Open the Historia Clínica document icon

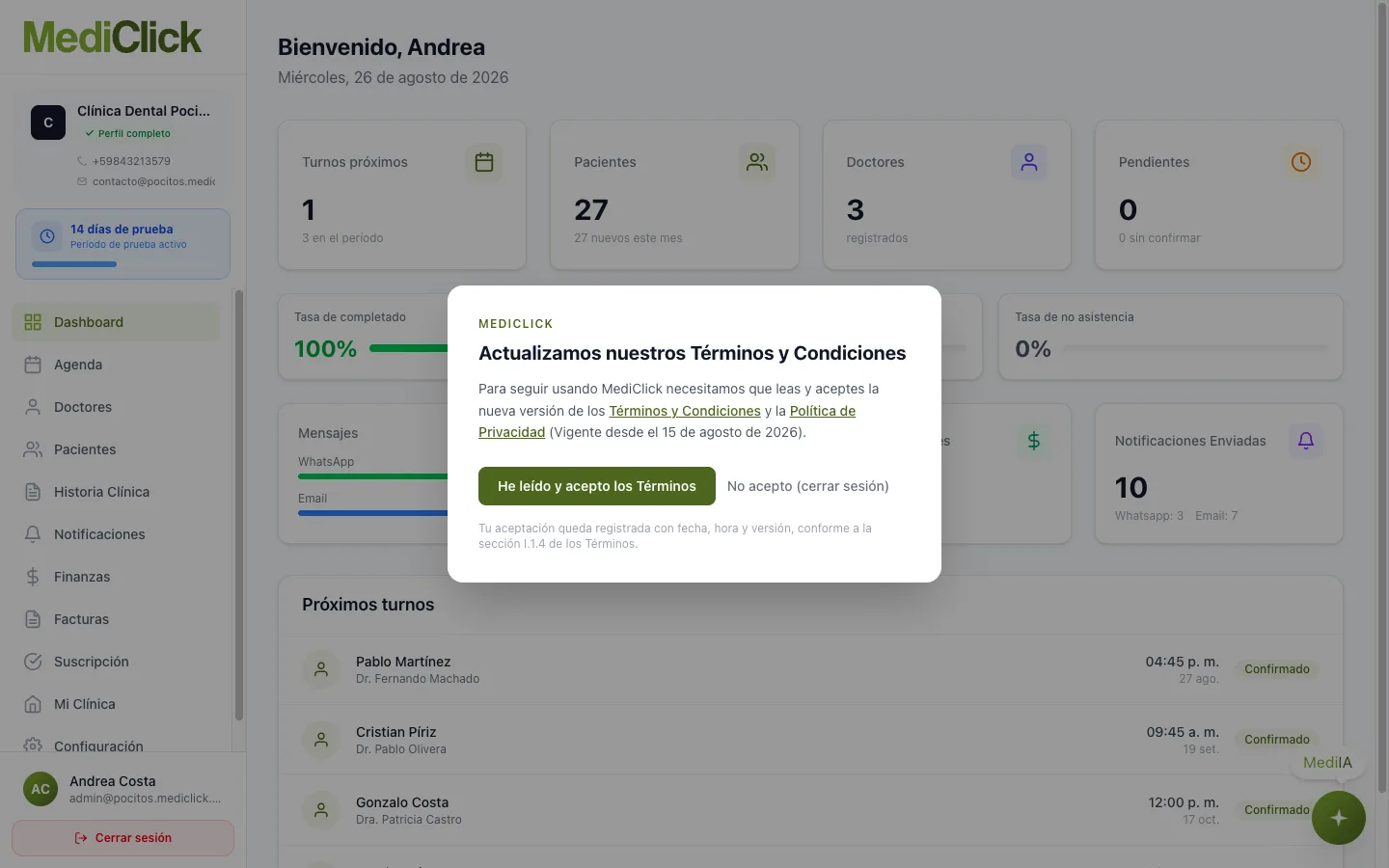point(33,492)
